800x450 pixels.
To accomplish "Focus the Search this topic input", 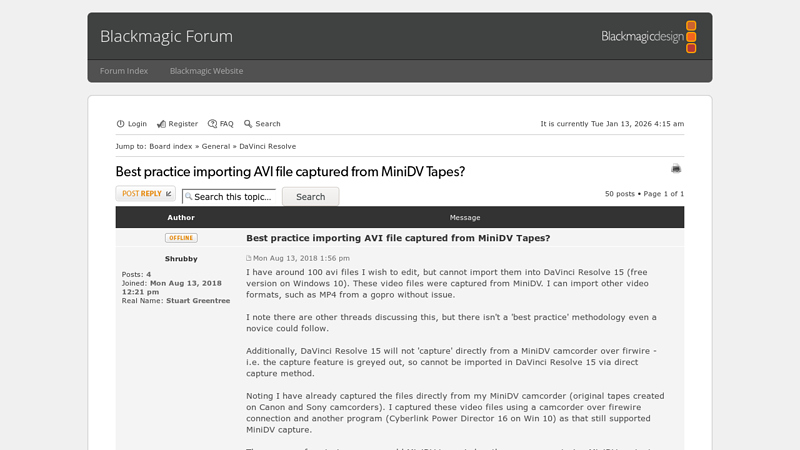I will pyautogui.click(x=234, y=197).
